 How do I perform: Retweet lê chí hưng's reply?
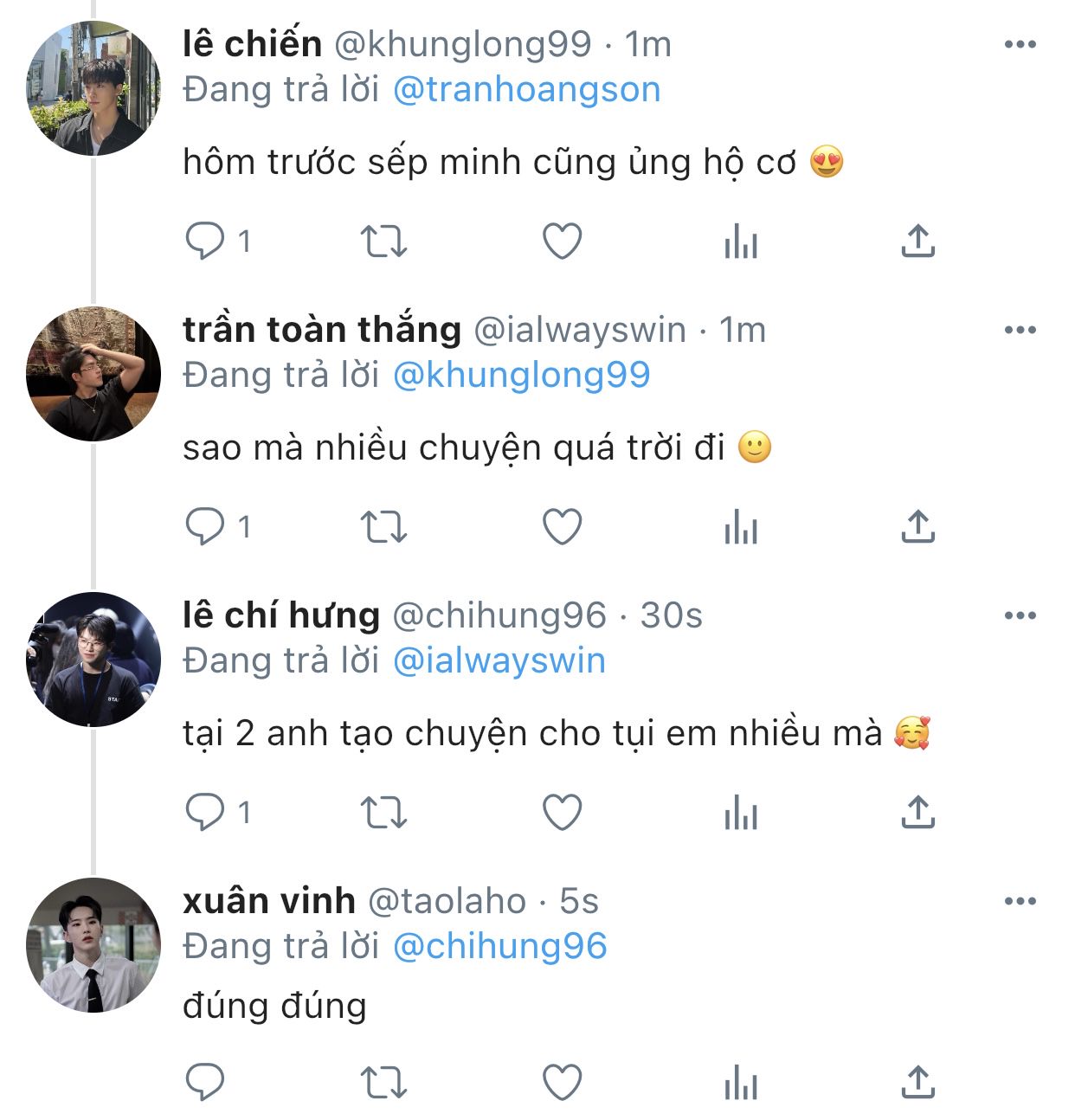pyautogui.click(x=383, y=814)
